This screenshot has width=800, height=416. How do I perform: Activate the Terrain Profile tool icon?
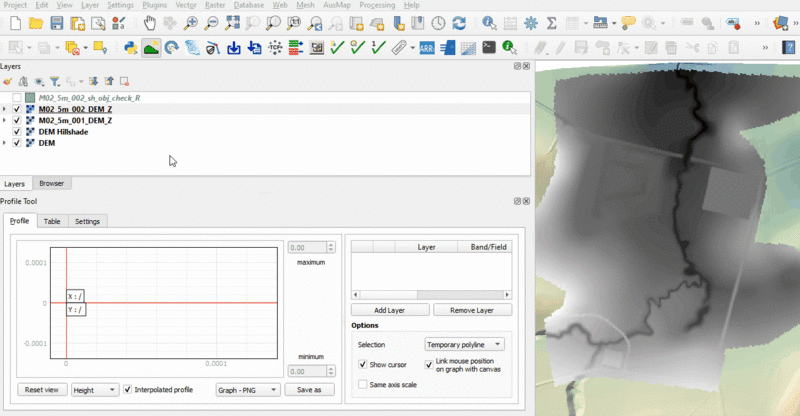151,47
